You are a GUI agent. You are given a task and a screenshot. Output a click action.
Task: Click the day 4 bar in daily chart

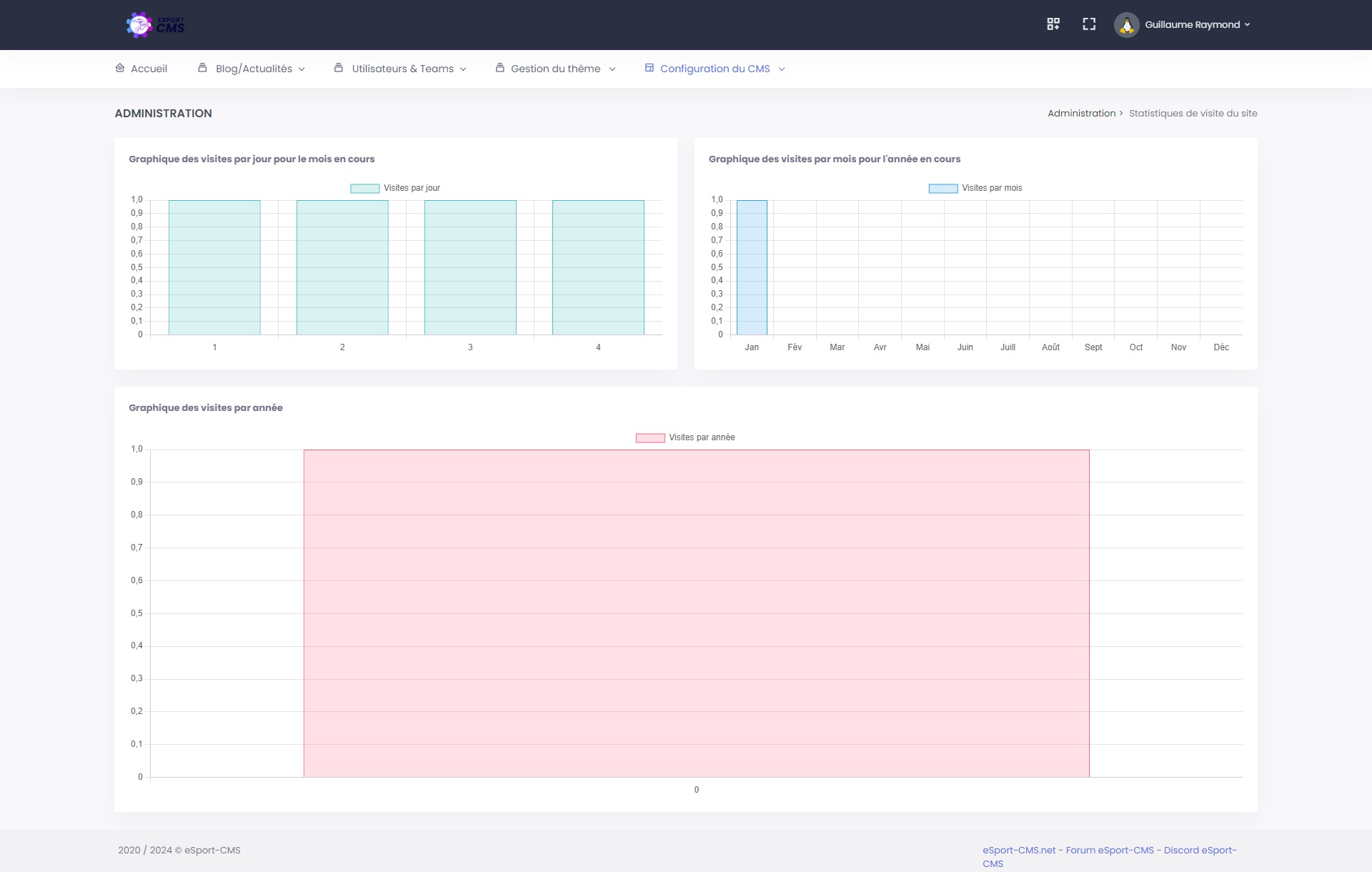pos(598,267)
